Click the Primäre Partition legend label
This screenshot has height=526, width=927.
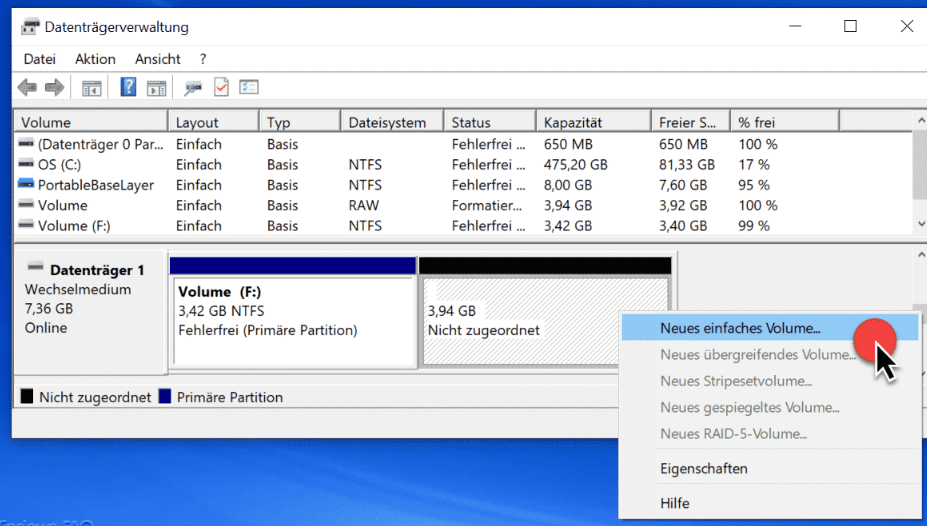tap(229, 397)
